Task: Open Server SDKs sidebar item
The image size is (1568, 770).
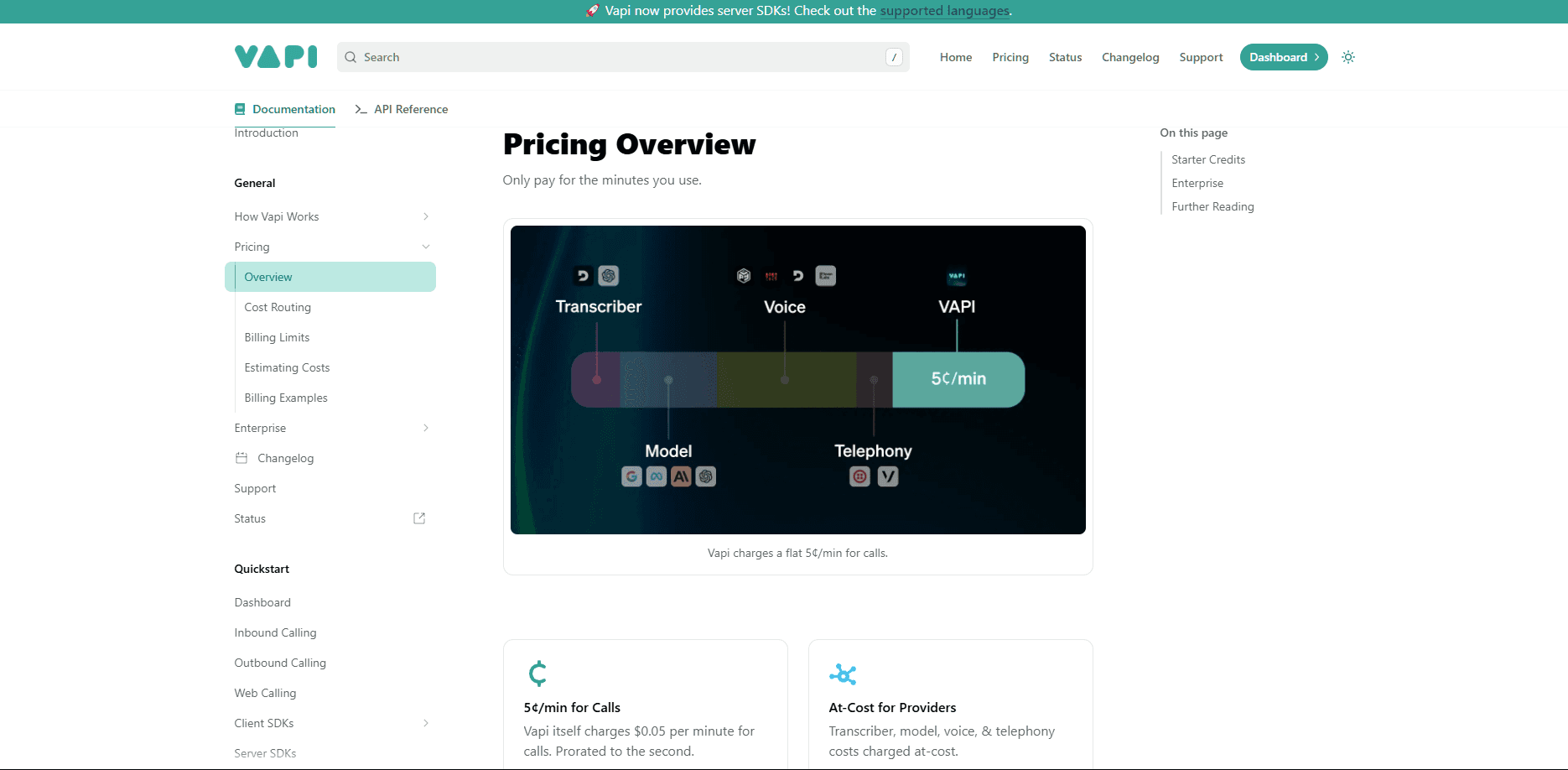Action: click(265, 753)
